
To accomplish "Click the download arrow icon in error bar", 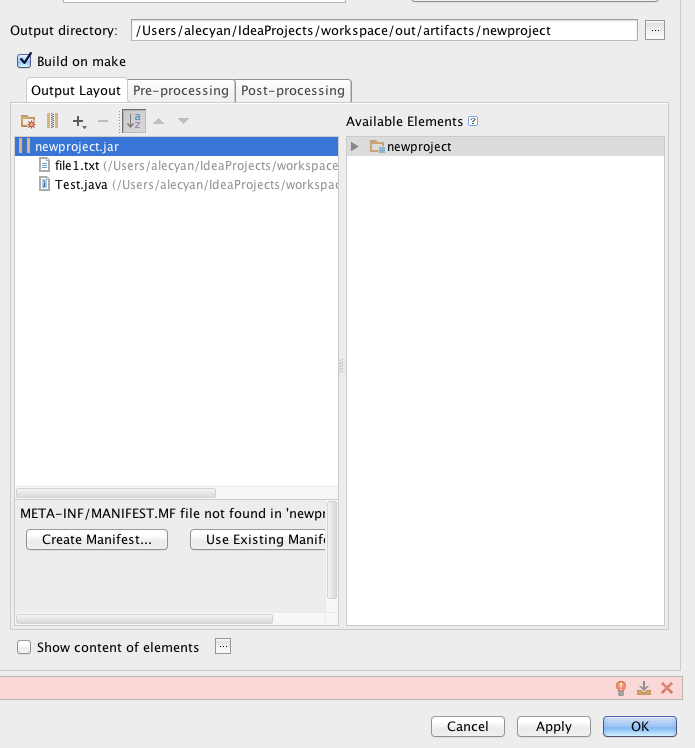I will [644, 688].
